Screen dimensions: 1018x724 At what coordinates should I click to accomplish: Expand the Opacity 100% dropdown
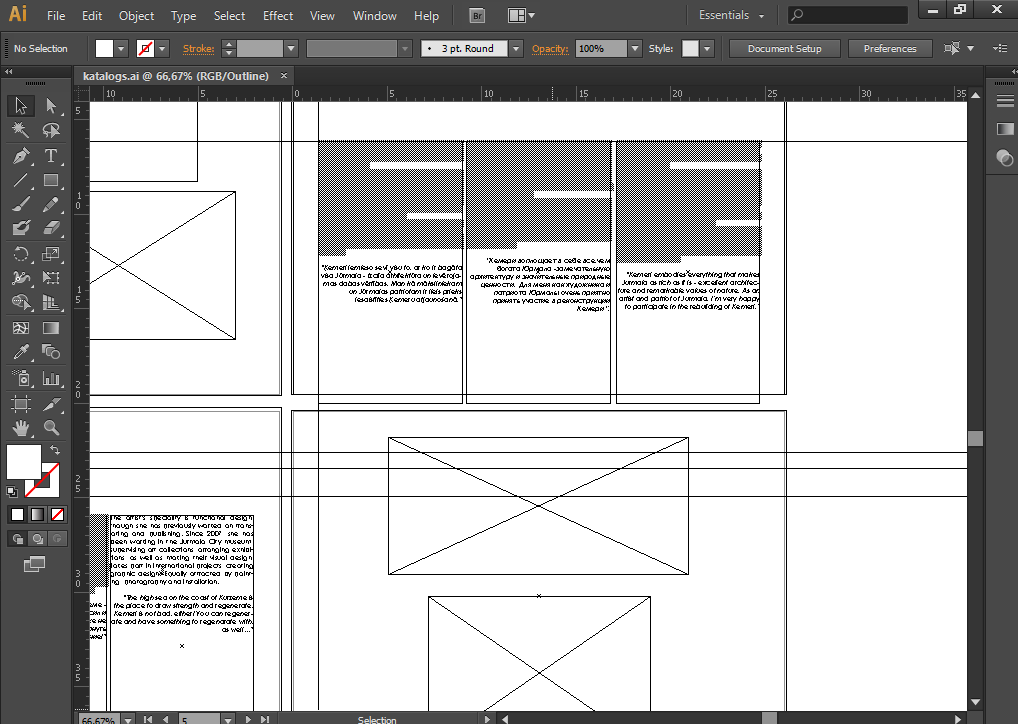[x=634, y=48]
